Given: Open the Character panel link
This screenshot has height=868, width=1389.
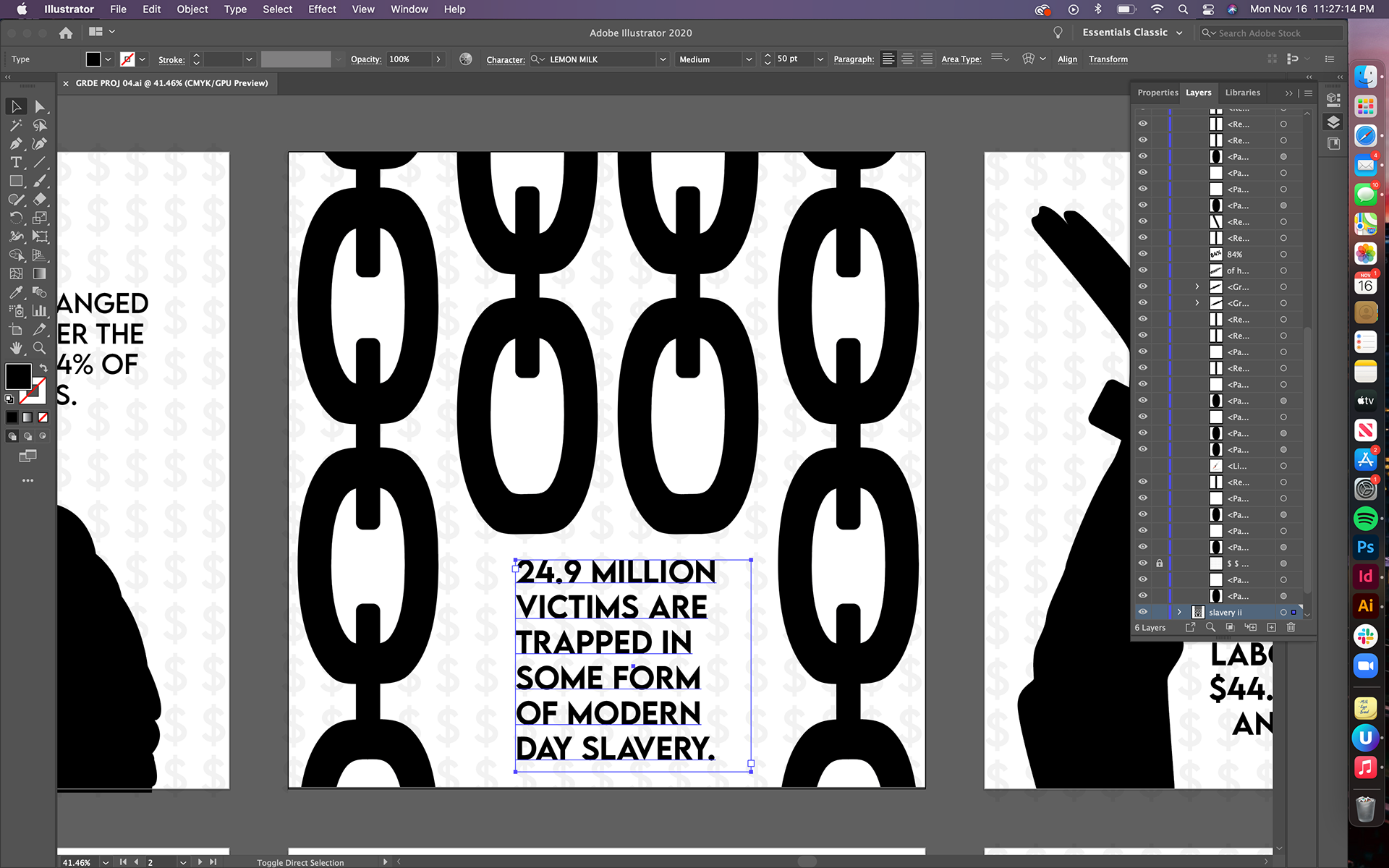Looking at the screenshot, I should coord(506,59).
